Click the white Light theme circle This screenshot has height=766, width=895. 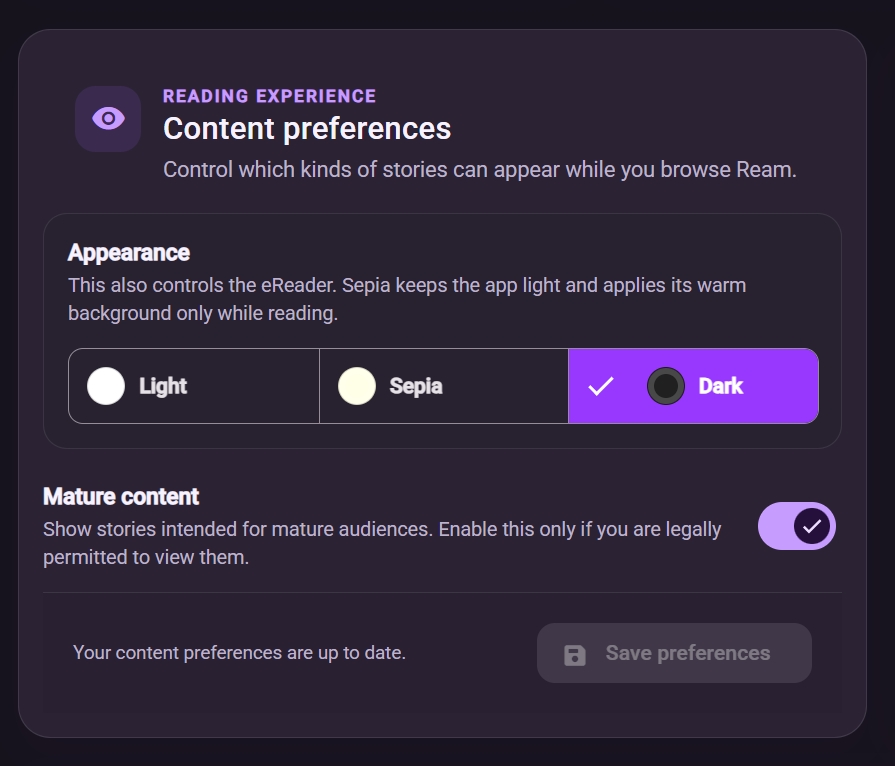click(106, 386)
